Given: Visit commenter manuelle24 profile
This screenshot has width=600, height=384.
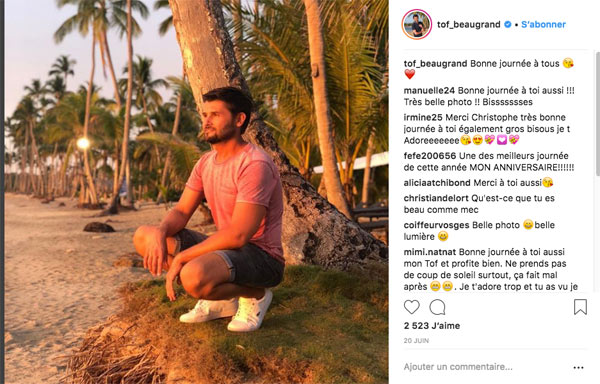Looking at the screenshot, I should 429,91.
